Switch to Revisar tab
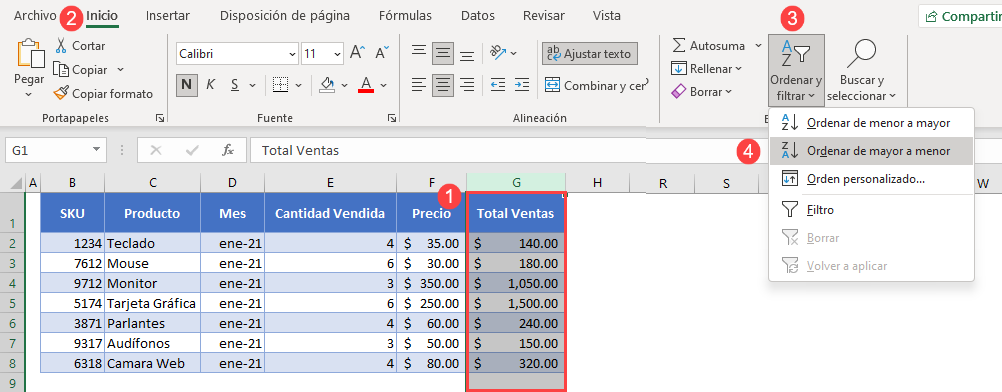Screen dimensions: 1002x392 pyautogui.click(x=543, y=16)
